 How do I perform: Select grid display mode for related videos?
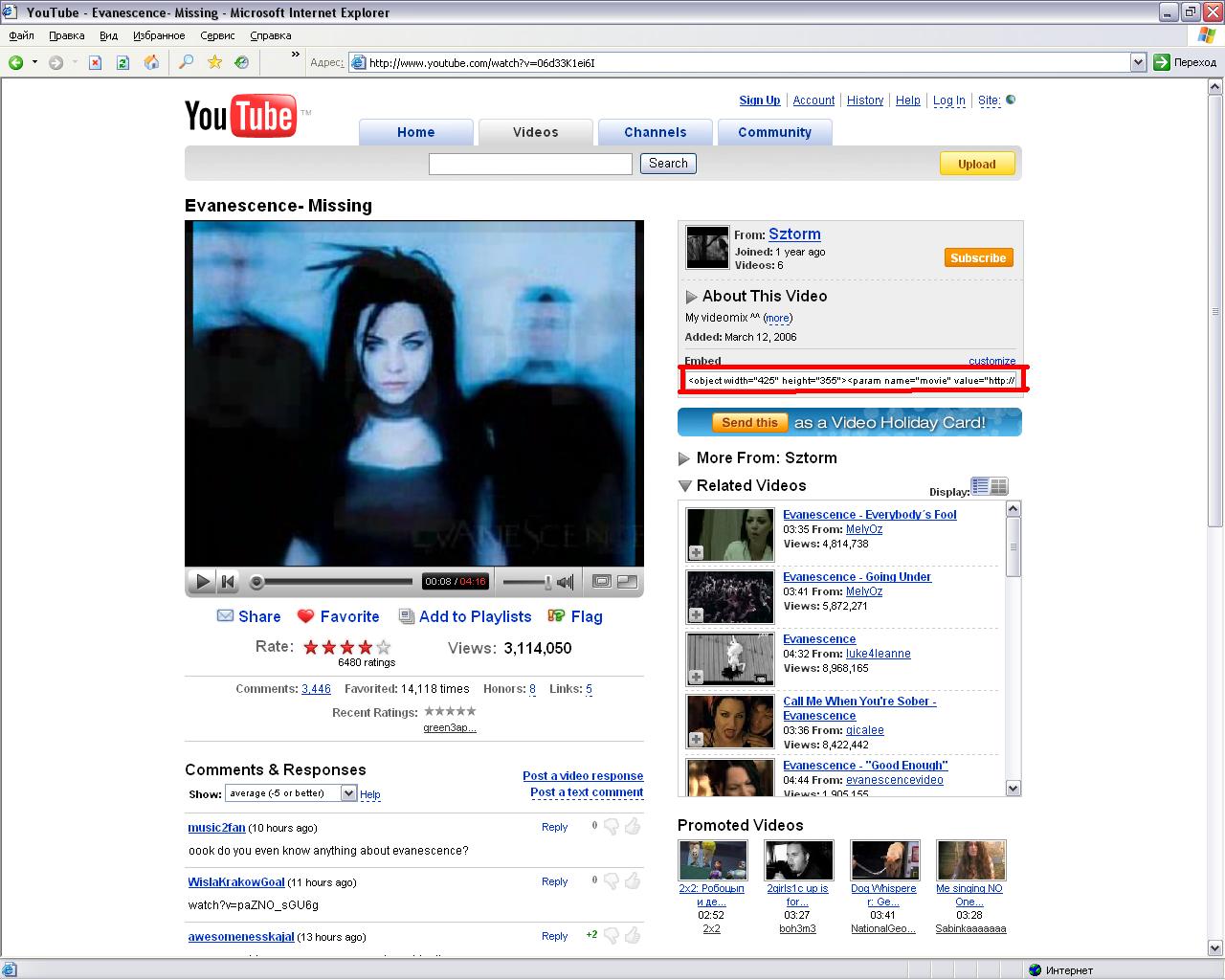pos(998,486)
